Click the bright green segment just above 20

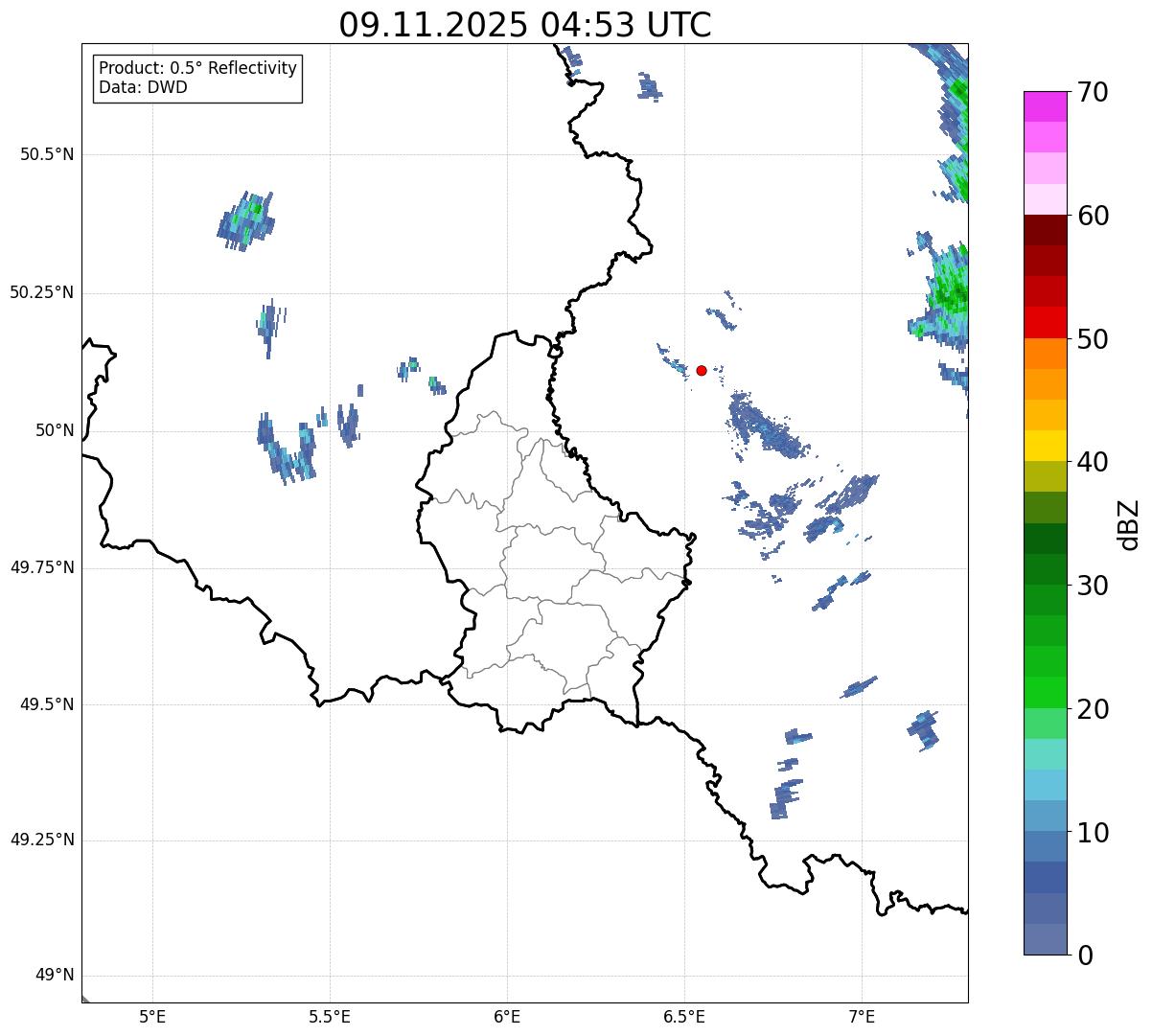pyautogui.click(x=1045, y=692)
